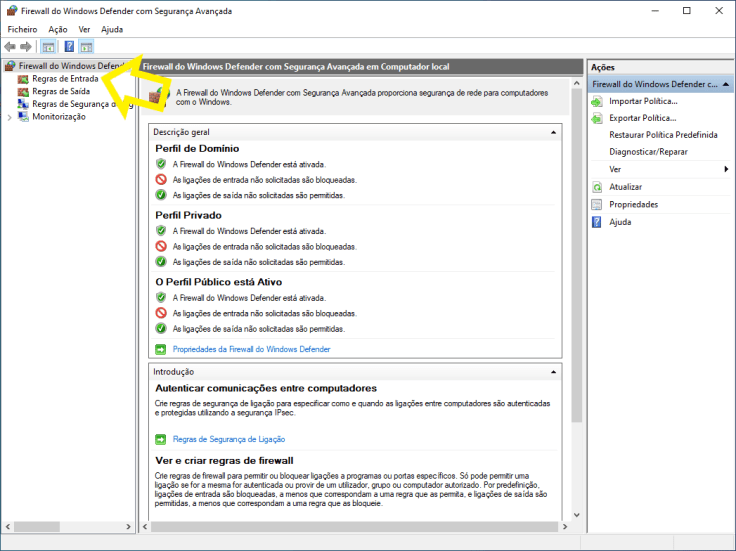The width and height of the screenshot is (736, 551).
Task: Click the Ajuda icon in Ações pane
Action: click(597, 222)
